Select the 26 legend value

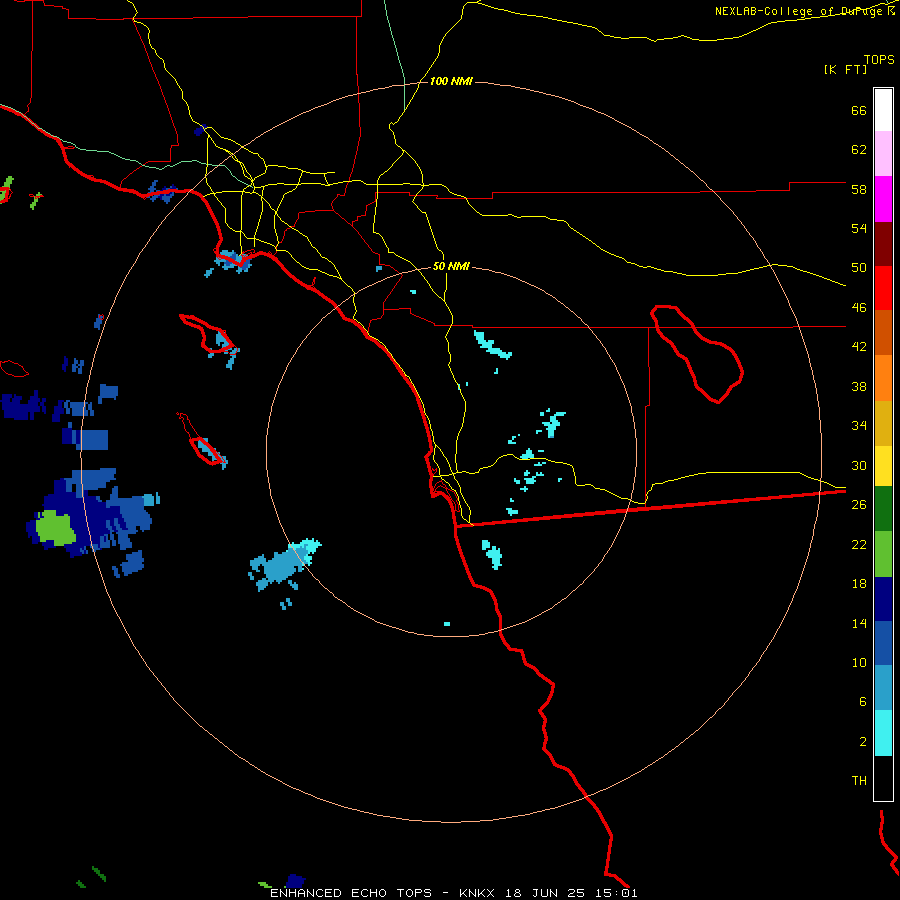click(x=859, y=505)
